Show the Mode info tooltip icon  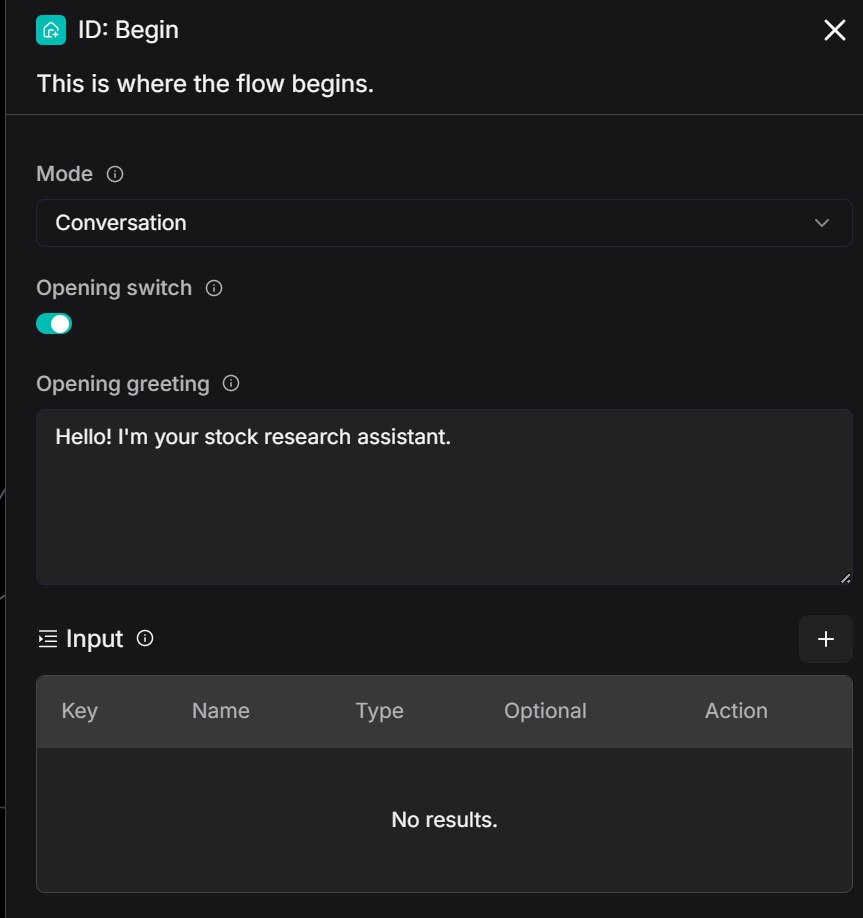coord(115,174)
